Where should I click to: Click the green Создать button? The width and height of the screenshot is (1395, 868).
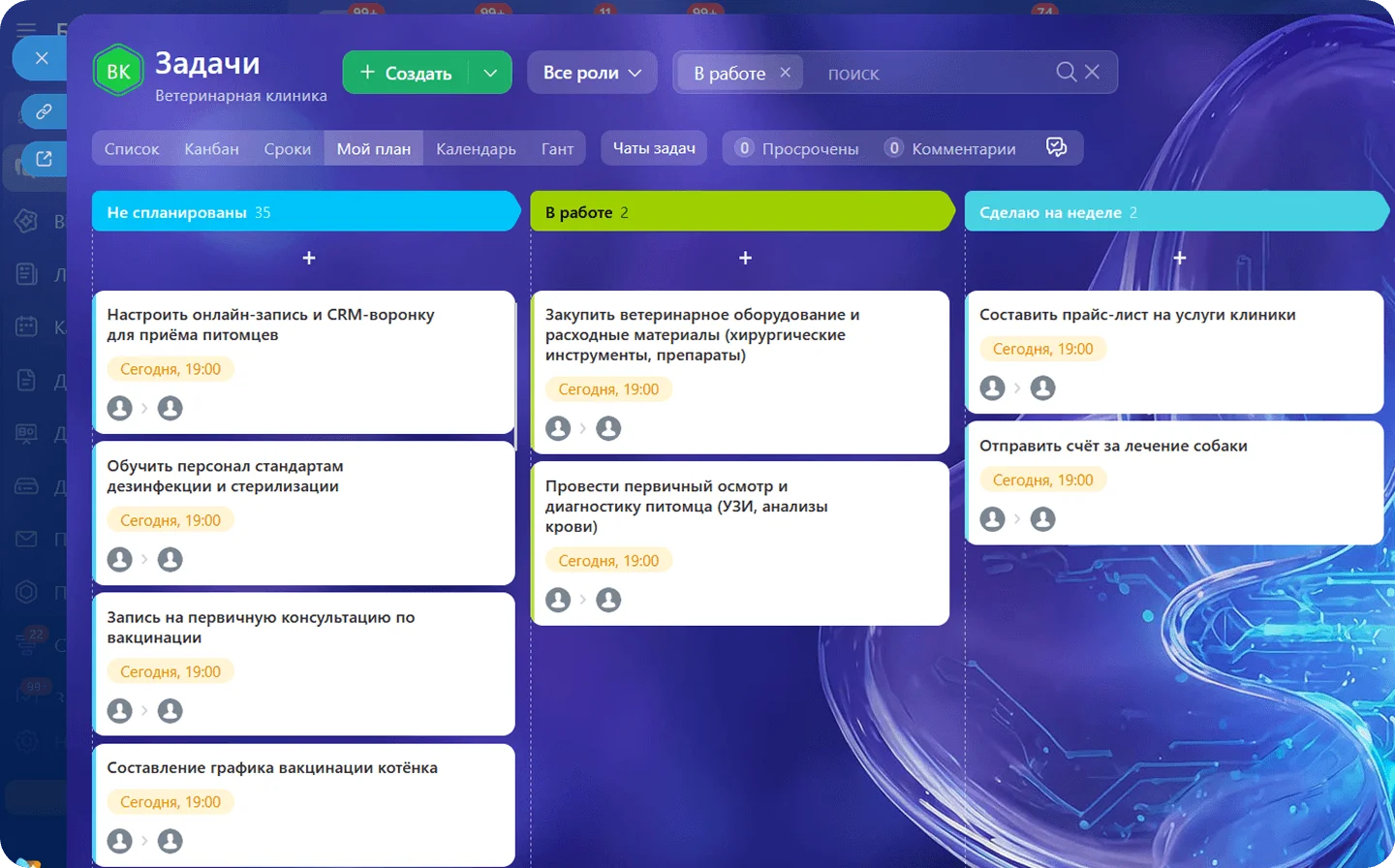407,73
